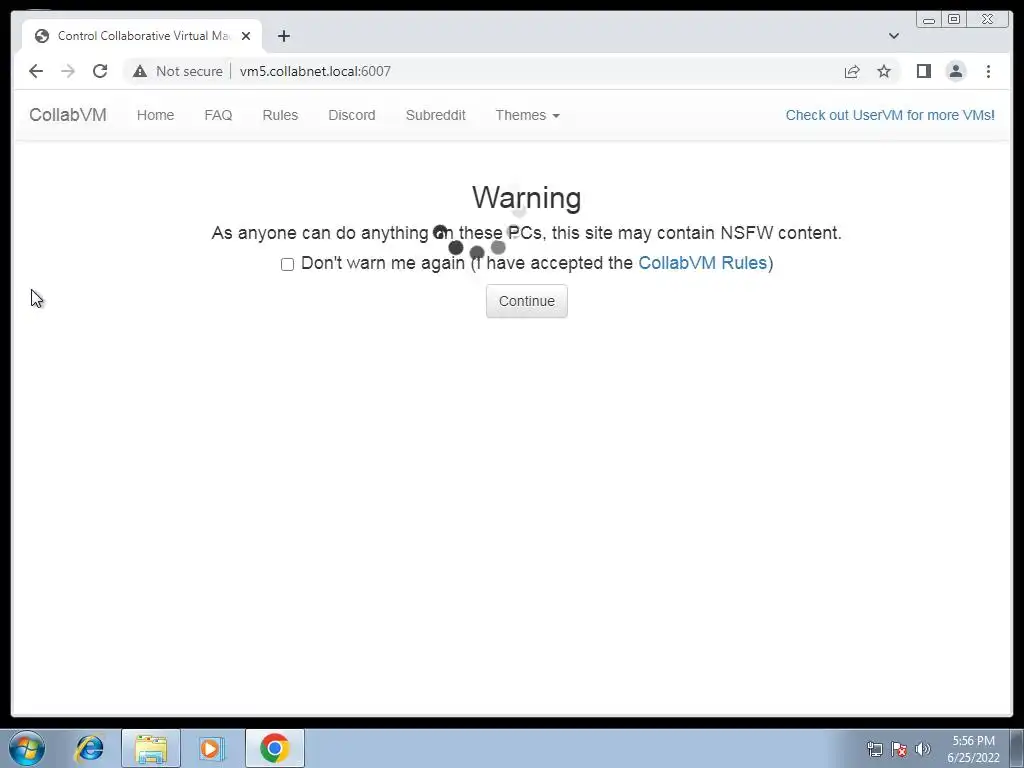The height and width of the screenshot is (768, 1024).
Task: Follow the Check out UserVM link
Action: point(889,115)
